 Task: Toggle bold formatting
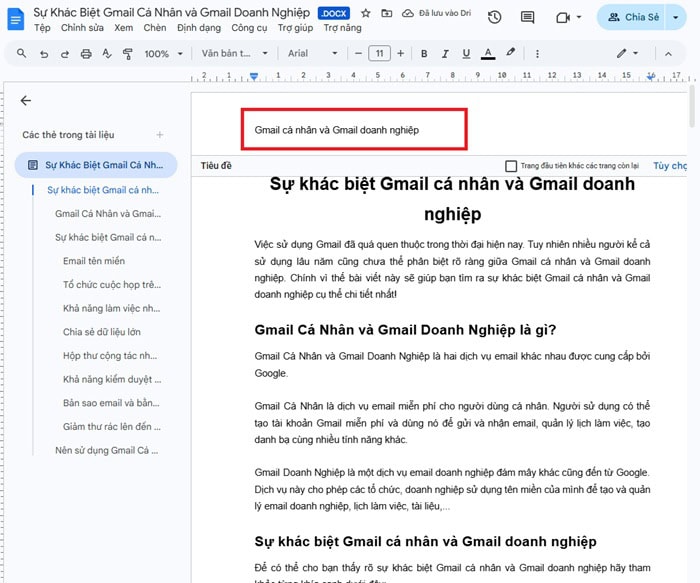[x=423, y=53]
